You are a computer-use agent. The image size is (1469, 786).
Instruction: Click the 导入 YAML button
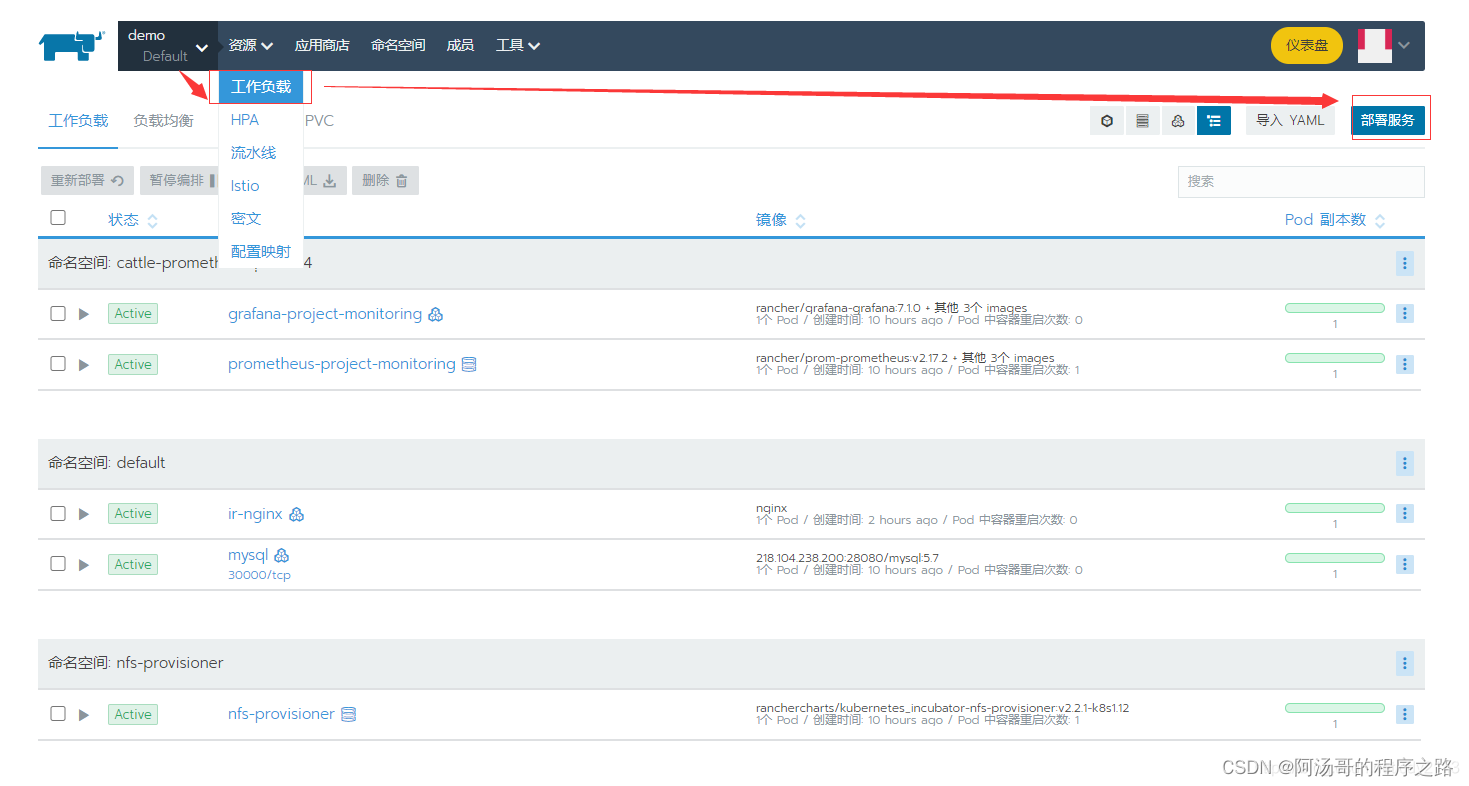[x=1290, y=120]
